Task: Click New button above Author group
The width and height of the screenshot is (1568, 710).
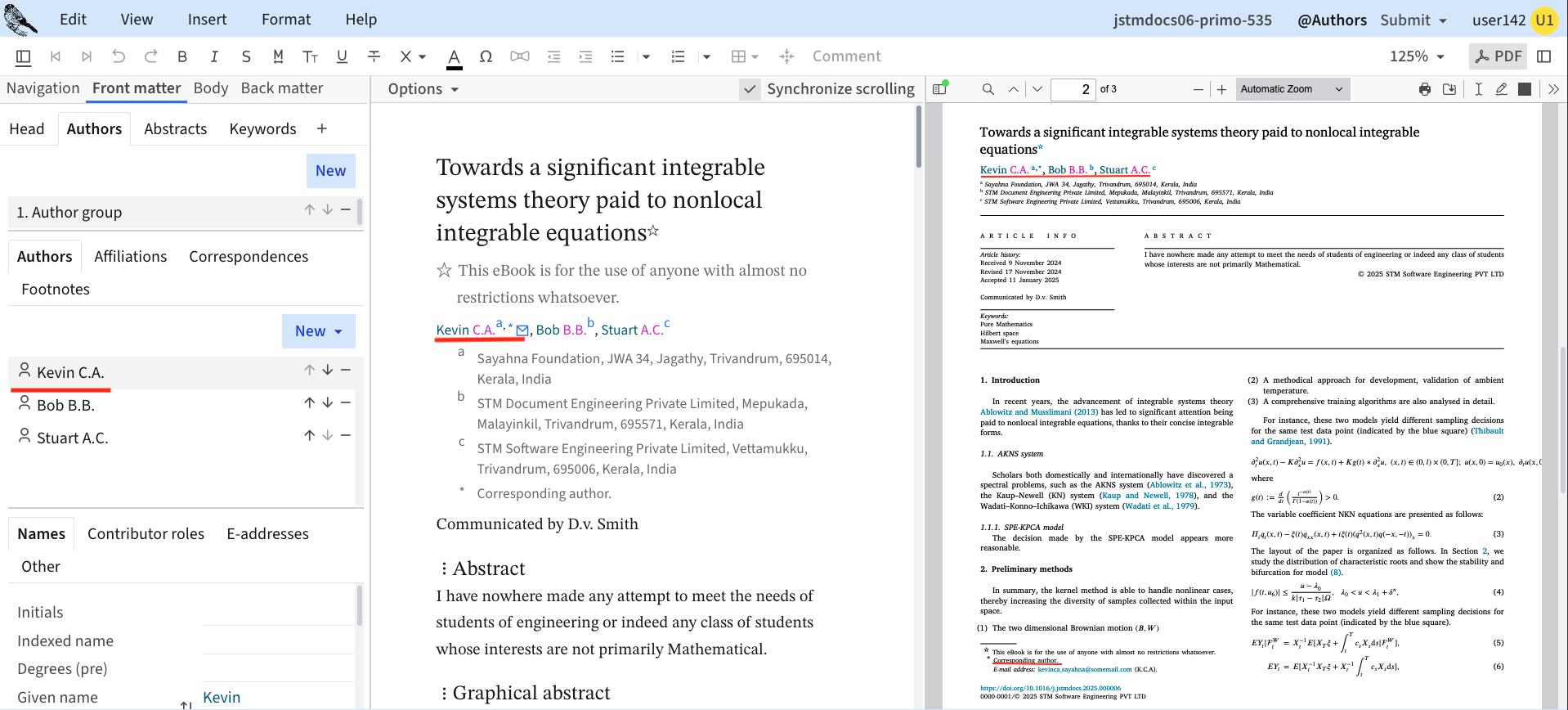Action: coord(330,171)
